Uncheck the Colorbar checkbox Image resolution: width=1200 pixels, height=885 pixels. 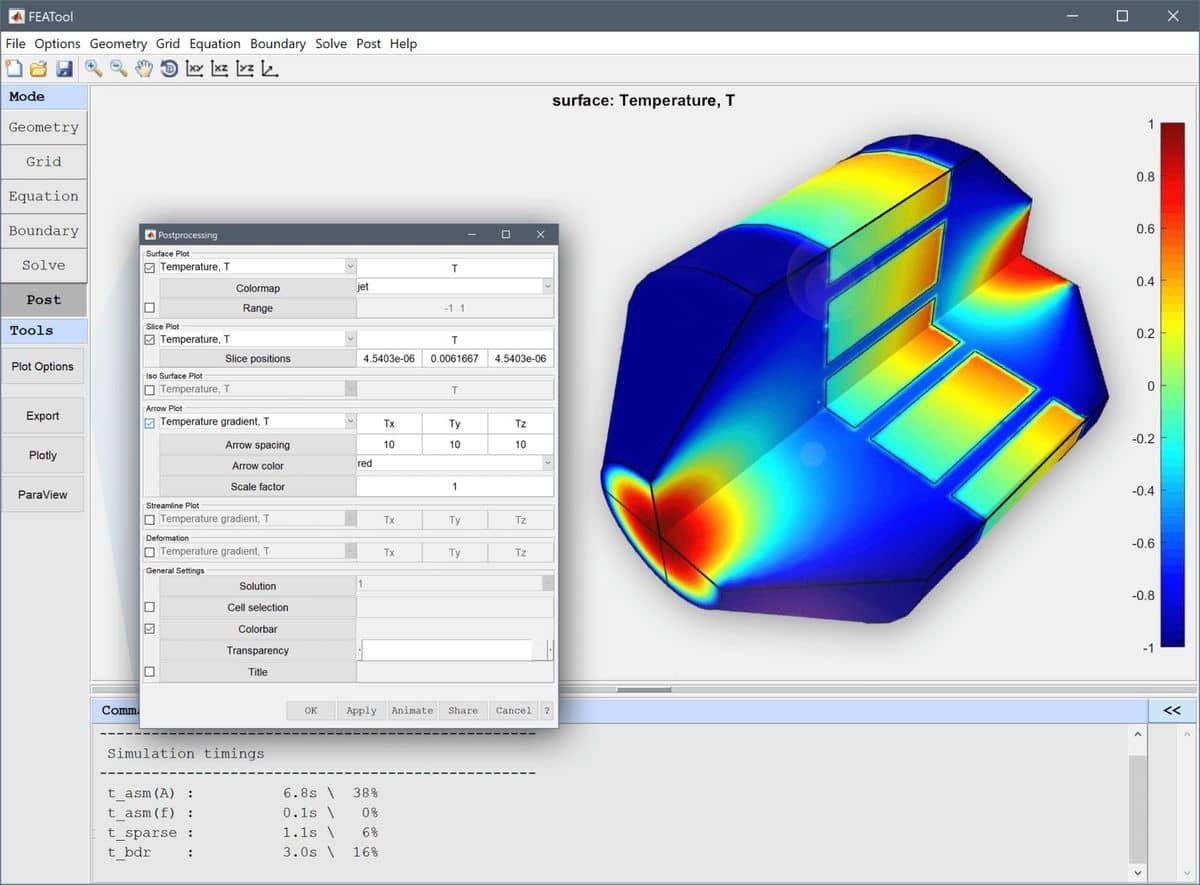point(150,629)
